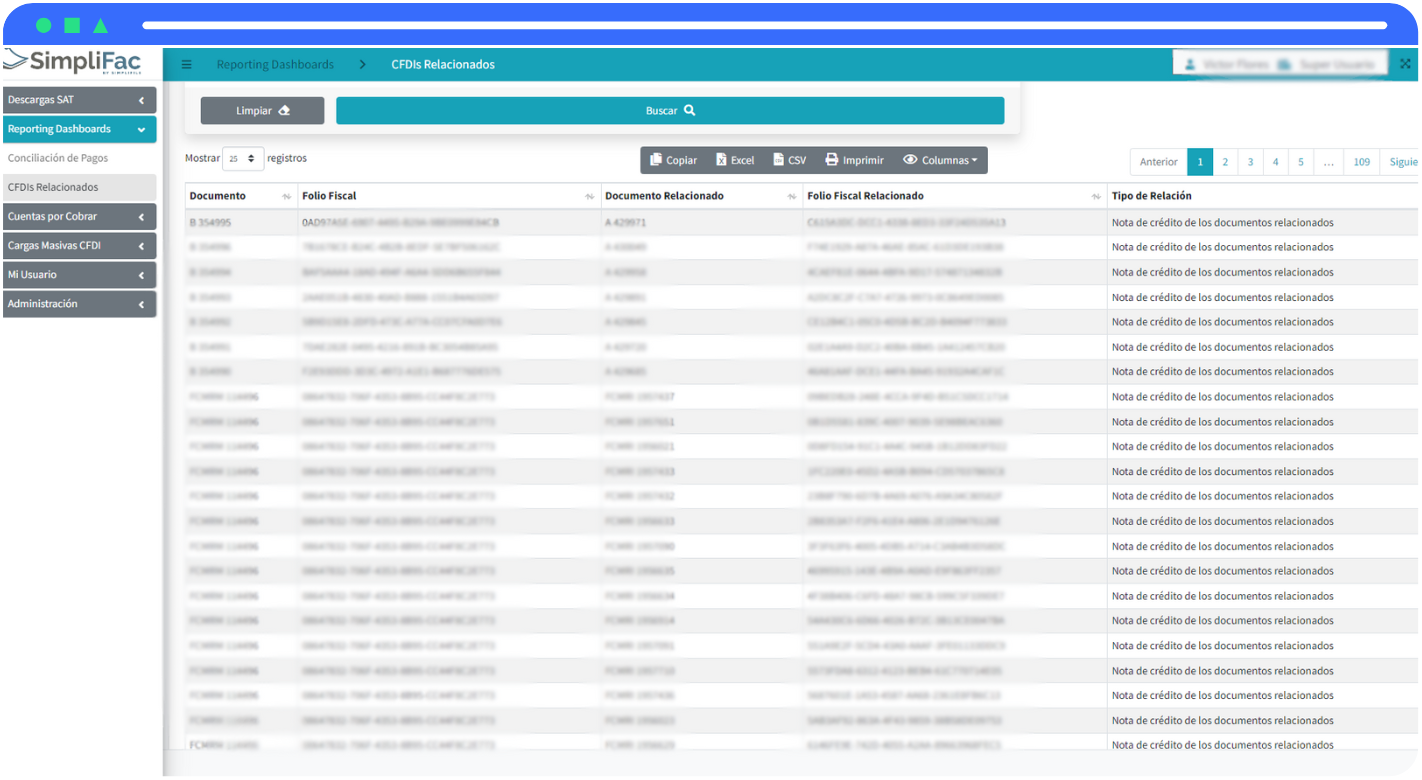Click Reporting Dashboards breadcrumb link
Screen dimensions: 1422x780
(275, 65)
